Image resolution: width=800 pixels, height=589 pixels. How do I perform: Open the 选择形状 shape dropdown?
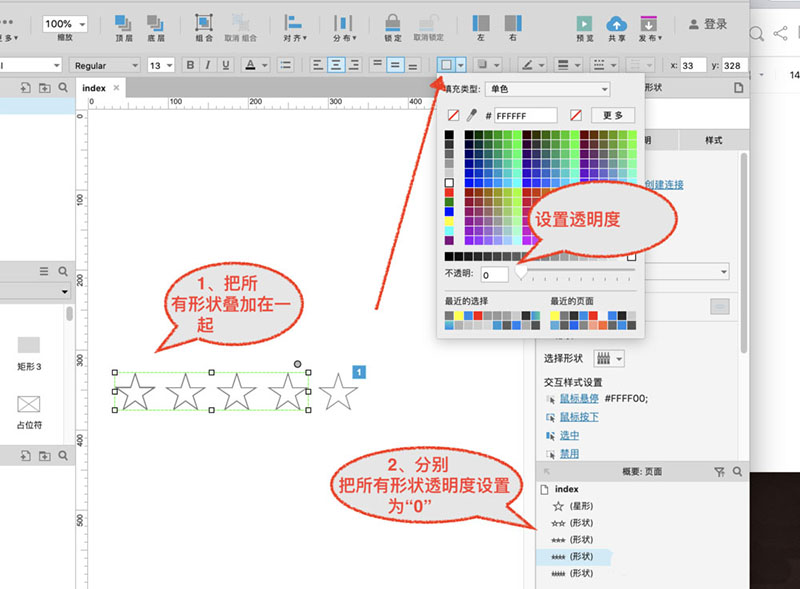[x=609, y=359]
